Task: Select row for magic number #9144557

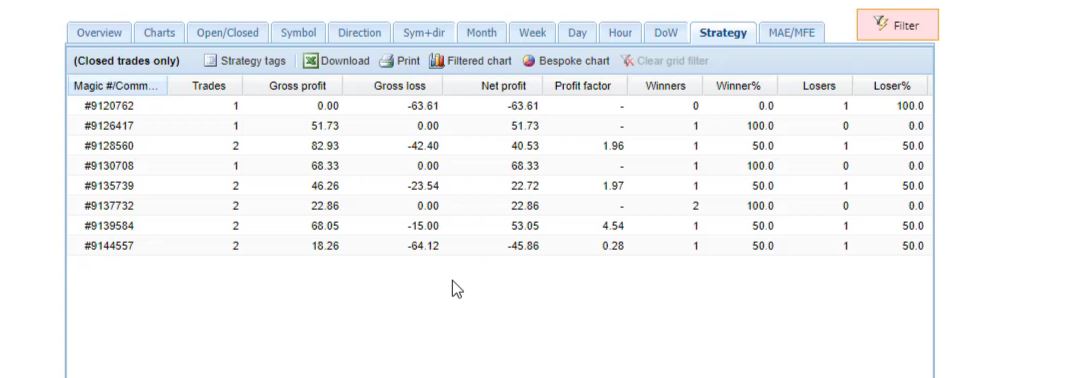Action: (499, 246)
